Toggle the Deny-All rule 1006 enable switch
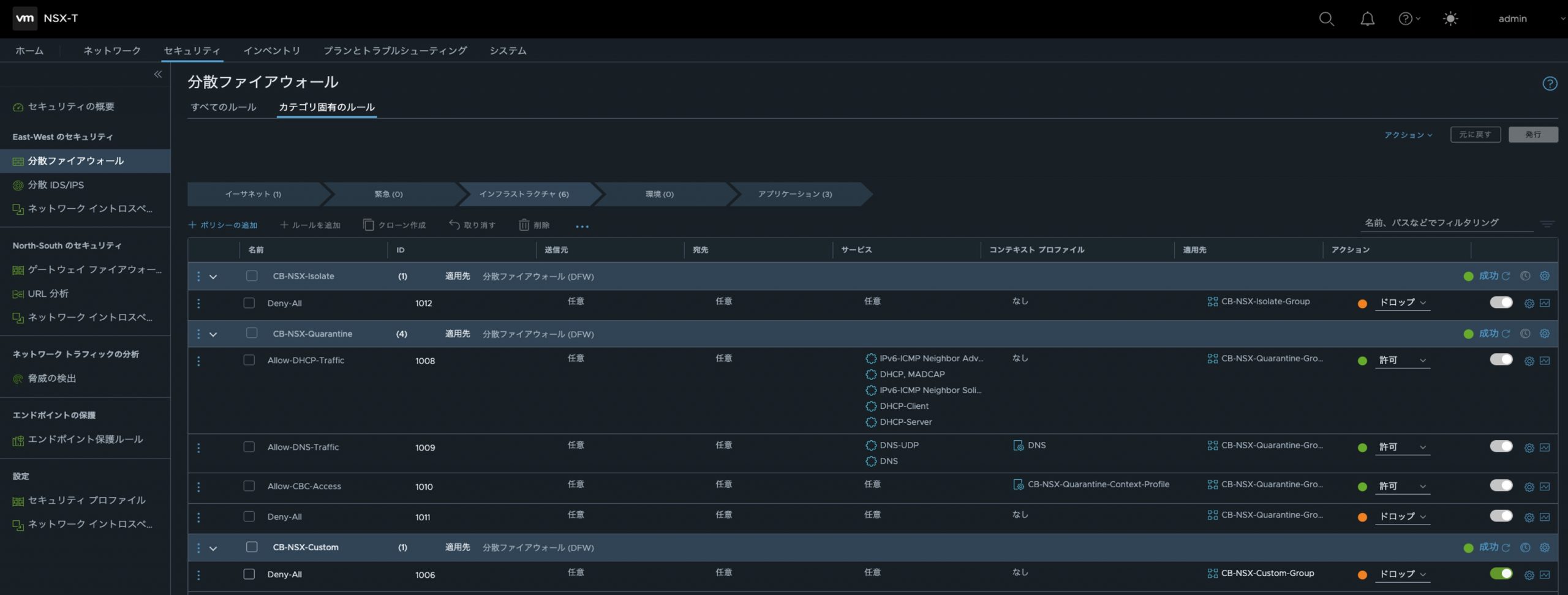1568x595 pixels. (x=1501, y=574)
